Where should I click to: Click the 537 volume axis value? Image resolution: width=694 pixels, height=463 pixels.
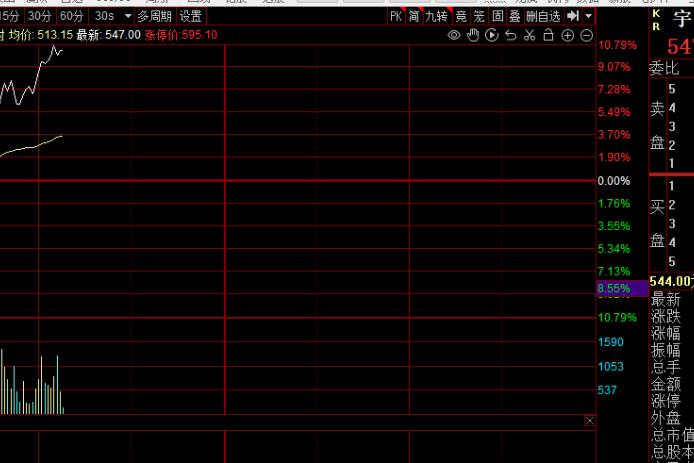pos(607,390)
